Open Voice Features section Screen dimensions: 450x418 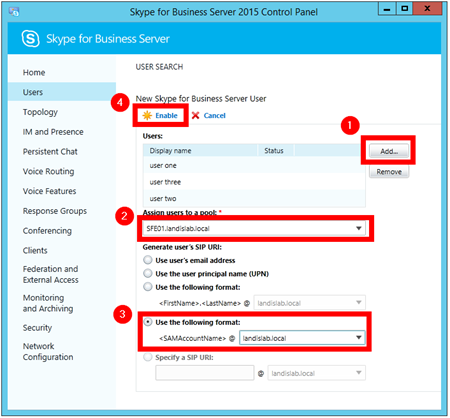[49, 191]
